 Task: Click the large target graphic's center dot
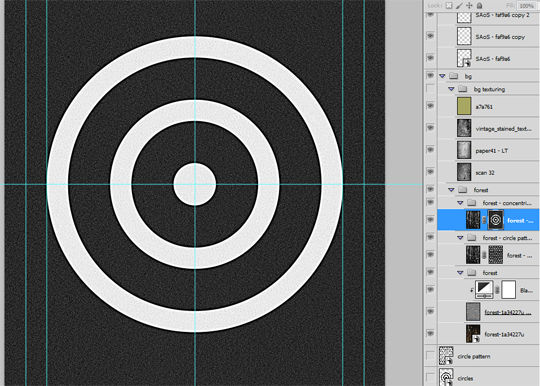[195, 184]
